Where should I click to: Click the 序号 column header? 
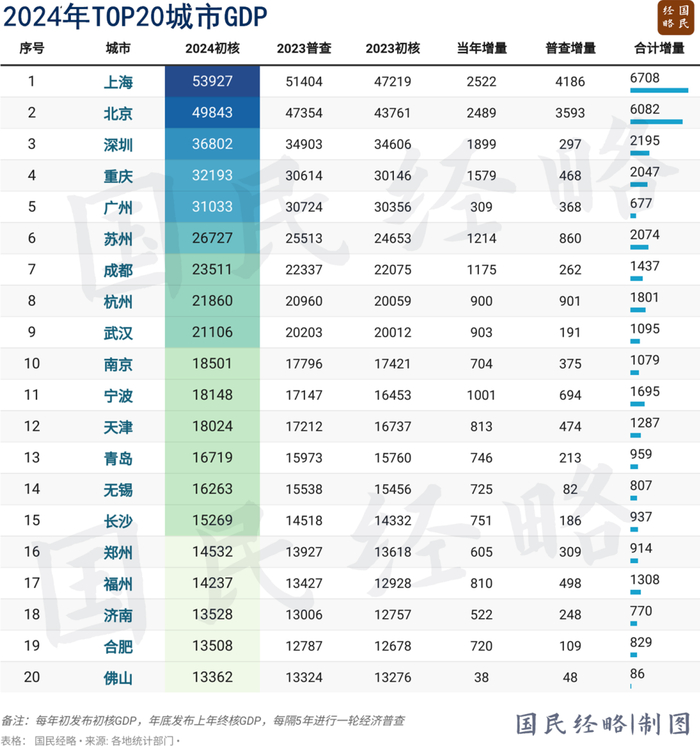(32, 49)
